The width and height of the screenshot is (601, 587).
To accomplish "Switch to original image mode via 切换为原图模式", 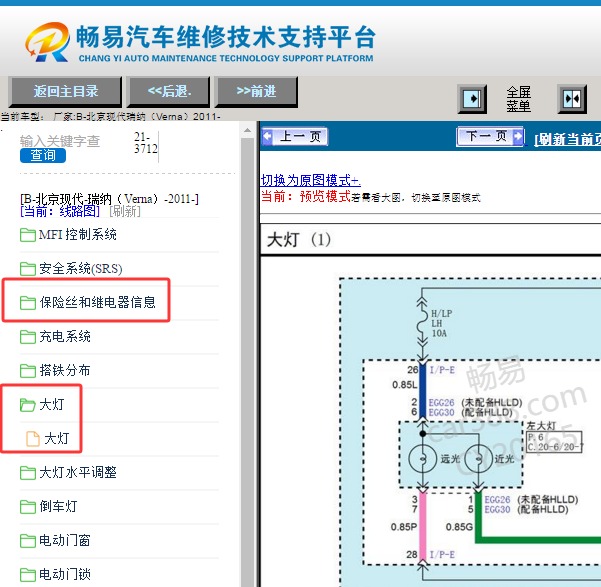I will (310, 180).
